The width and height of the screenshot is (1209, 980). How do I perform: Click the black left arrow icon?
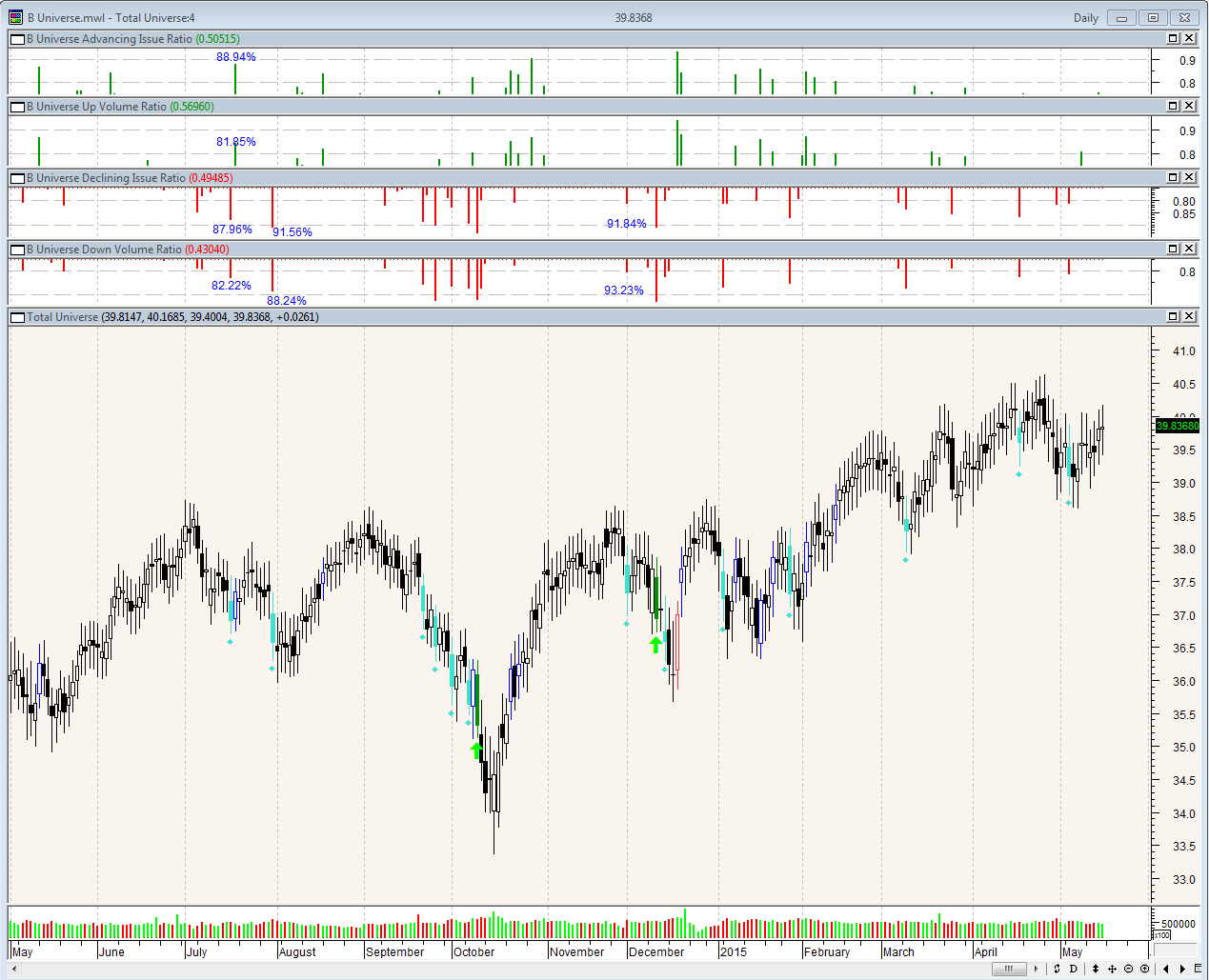[1165, 969]
